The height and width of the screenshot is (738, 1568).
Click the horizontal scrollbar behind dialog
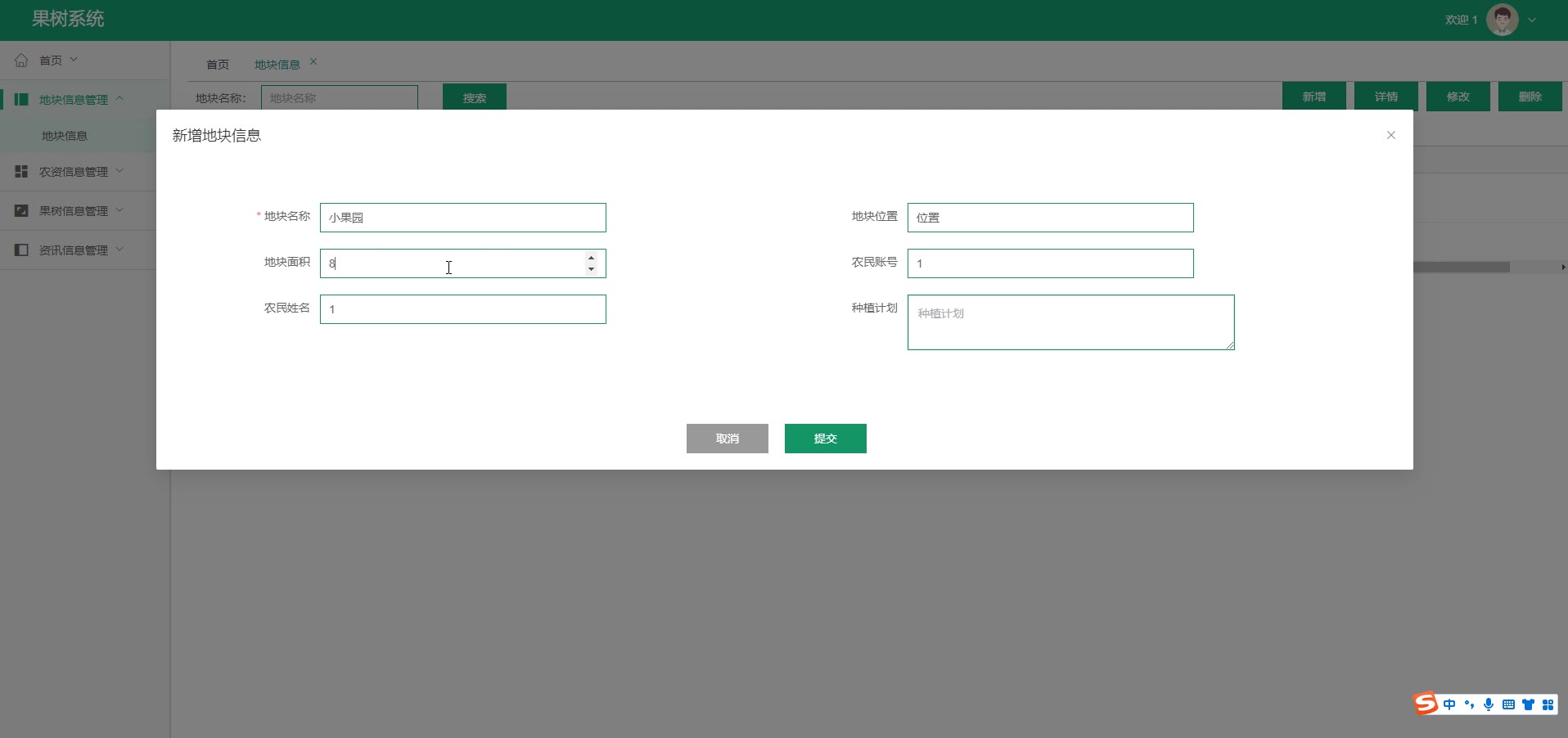click(1462, 268)
